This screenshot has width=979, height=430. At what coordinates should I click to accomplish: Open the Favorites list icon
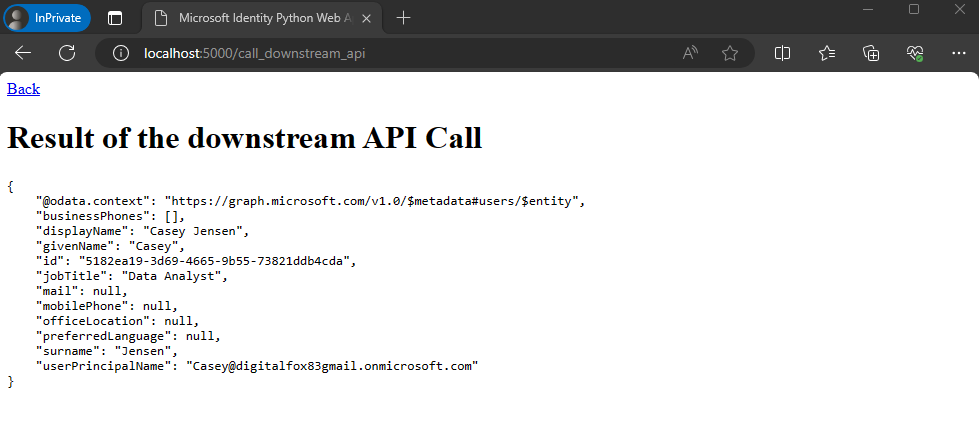point(827,53)
